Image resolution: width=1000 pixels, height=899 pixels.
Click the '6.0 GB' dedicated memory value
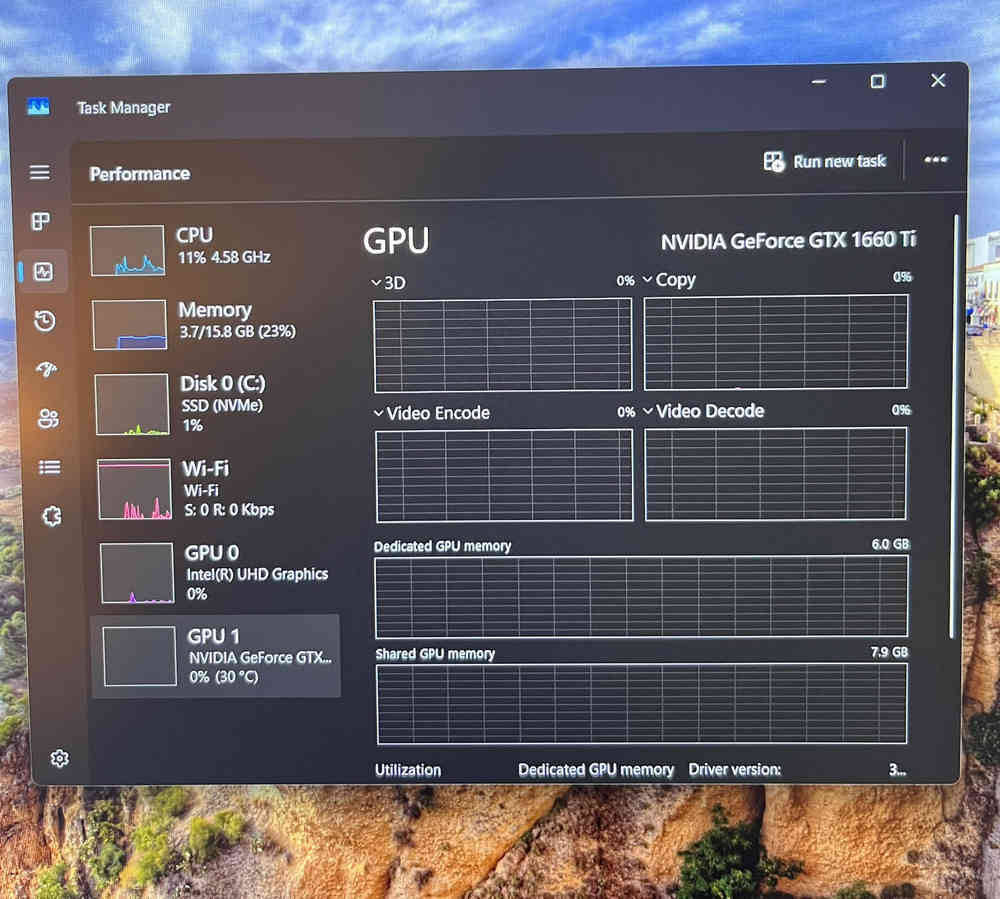pyautogui.click(x=890, y=545)
